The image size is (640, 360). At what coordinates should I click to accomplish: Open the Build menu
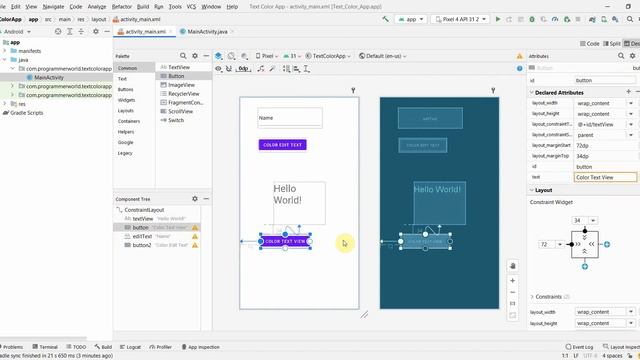tap(143, 7)
